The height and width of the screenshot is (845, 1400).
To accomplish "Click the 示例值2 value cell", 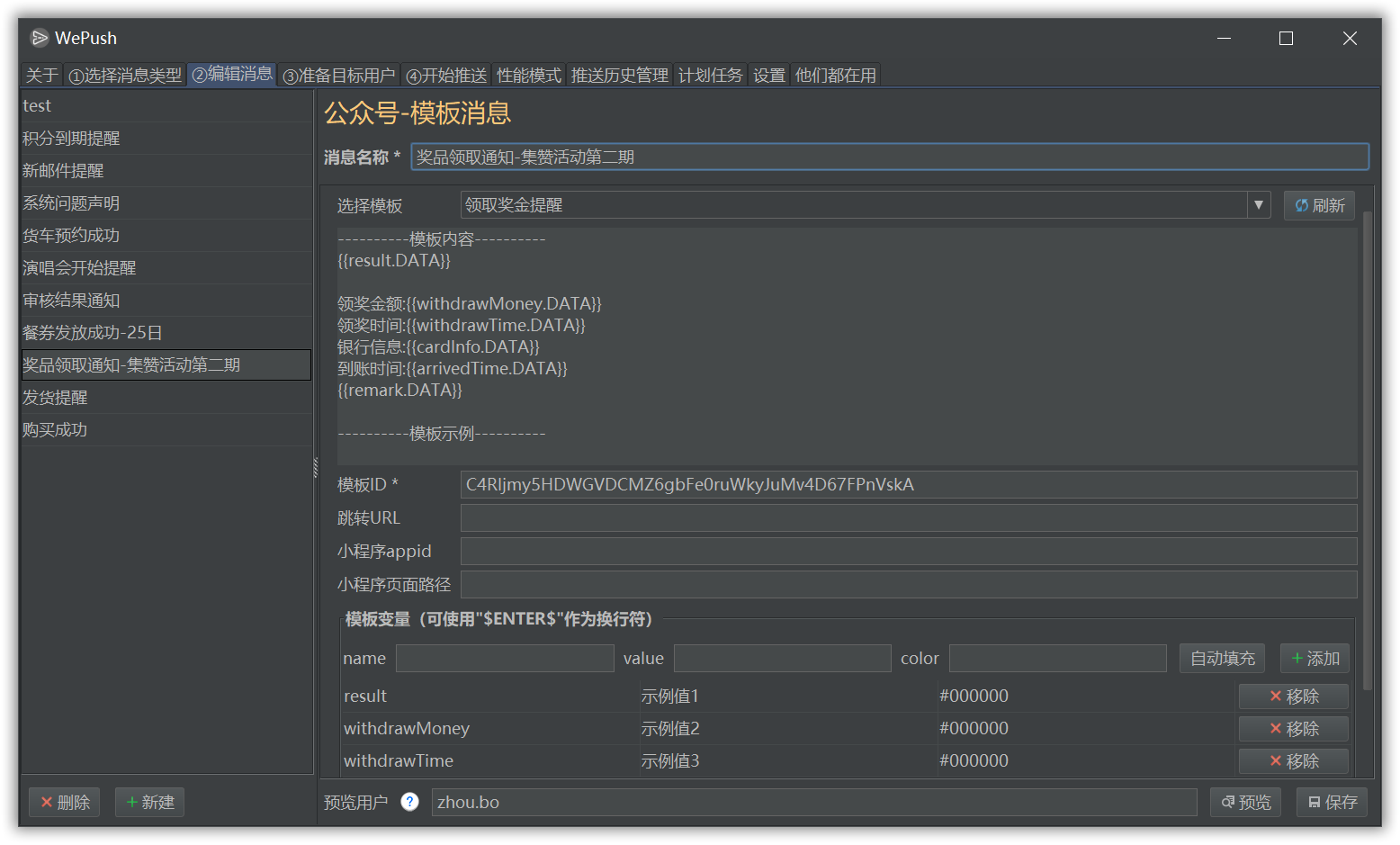I will coord(788,728).
